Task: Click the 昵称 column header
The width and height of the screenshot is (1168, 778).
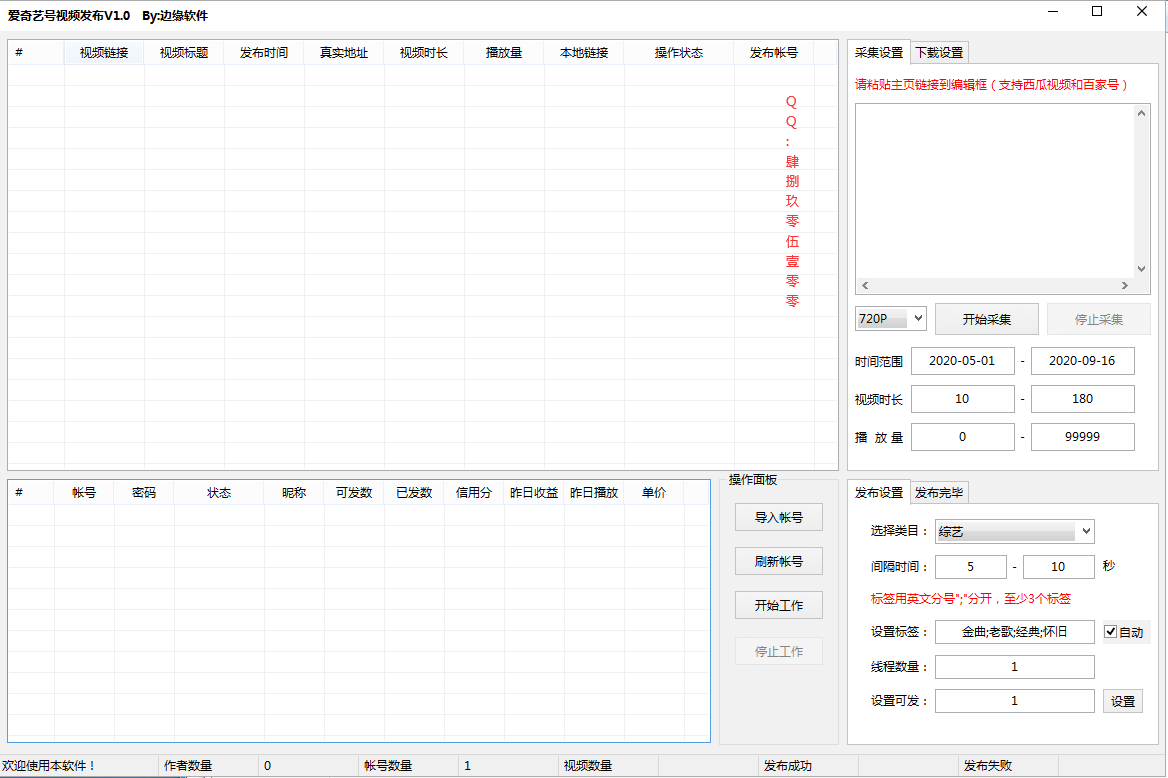Action: point(294,493)
